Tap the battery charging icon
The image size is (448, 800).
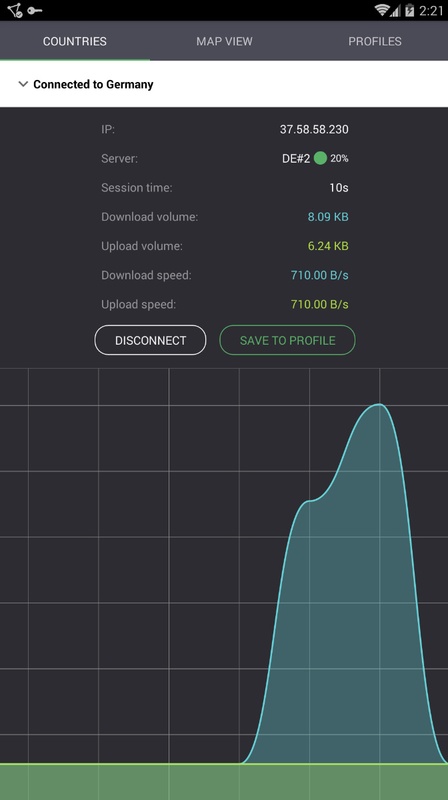tap(409, 10)
